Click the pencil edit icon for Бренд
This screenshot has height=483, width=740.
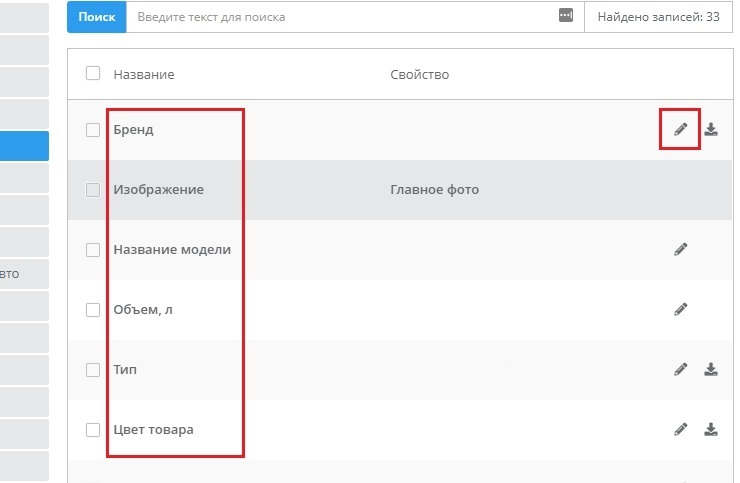pos(680,129)
